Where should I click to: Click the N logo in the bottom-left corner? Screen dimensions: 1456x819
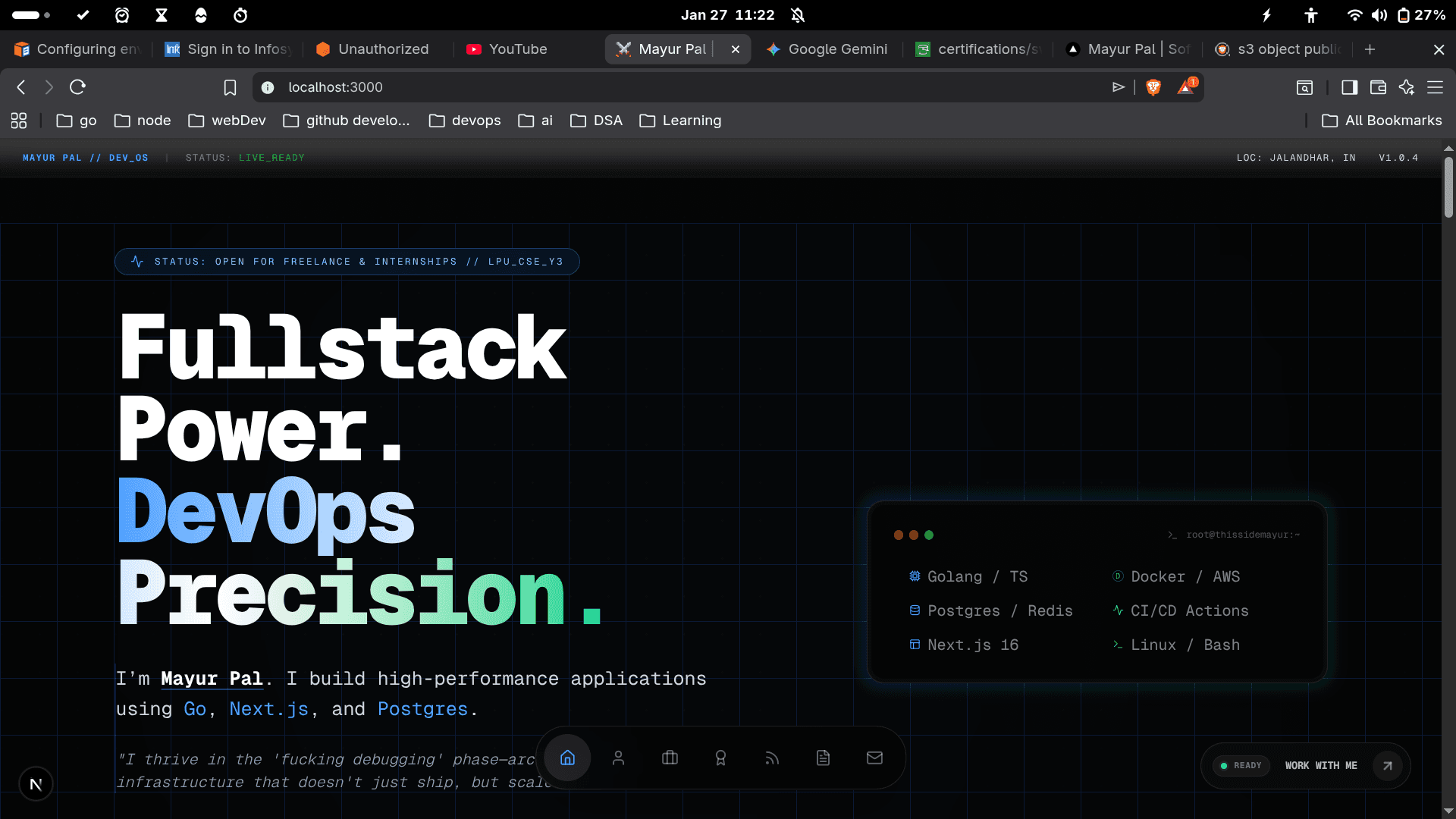(36, 783)
